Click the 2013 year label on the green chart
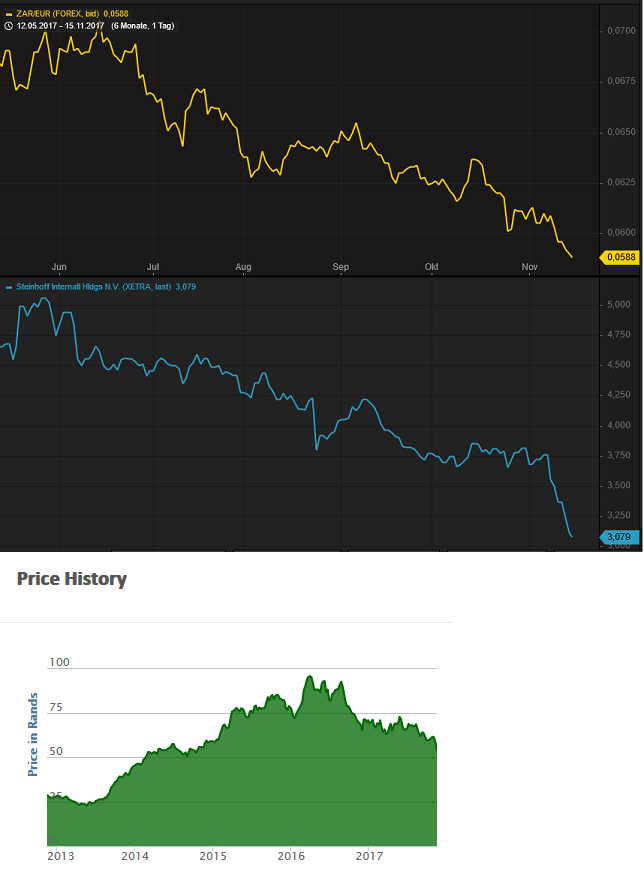Screen dimensions: 644x870 61,856
